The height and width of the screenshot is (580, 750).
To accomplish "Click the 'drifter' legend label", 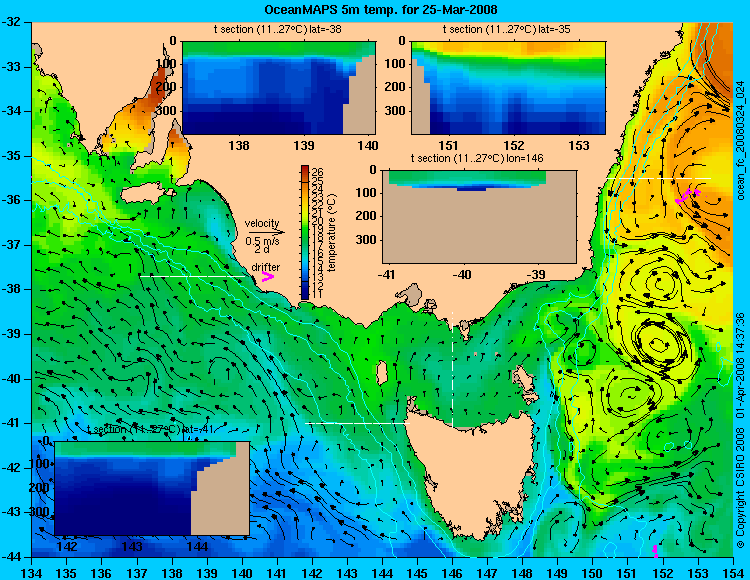I will point(265,267).
